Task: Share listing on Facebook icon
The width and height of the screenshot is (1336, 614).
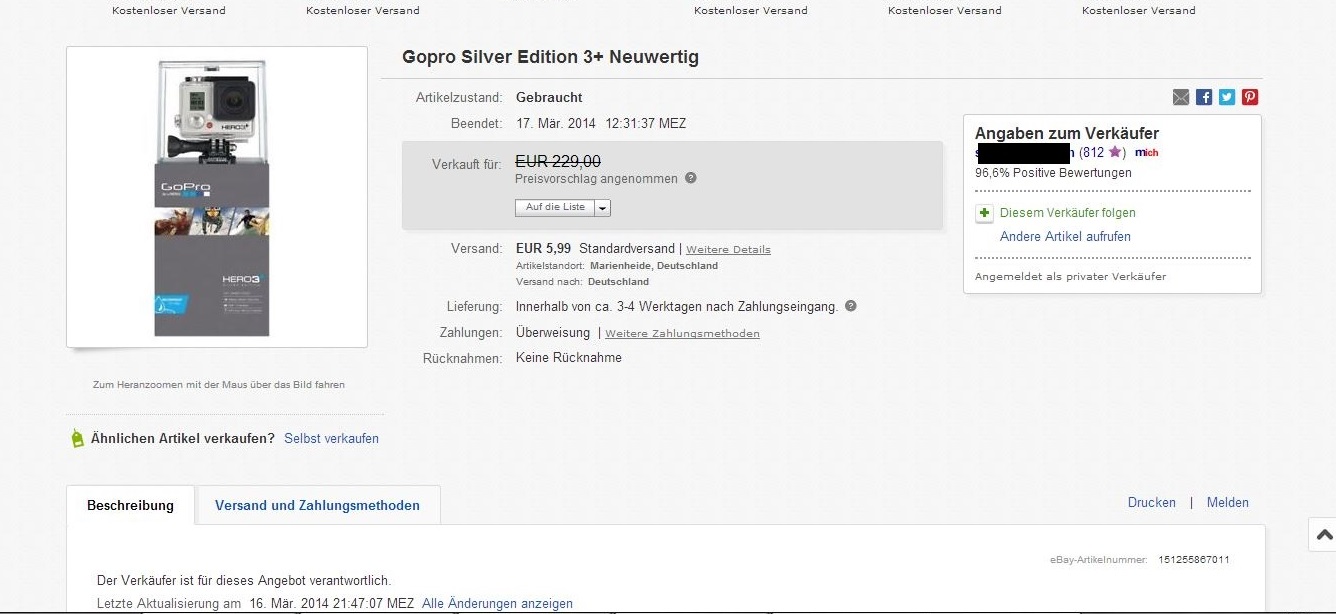Action: click(x=1204, y=97)
